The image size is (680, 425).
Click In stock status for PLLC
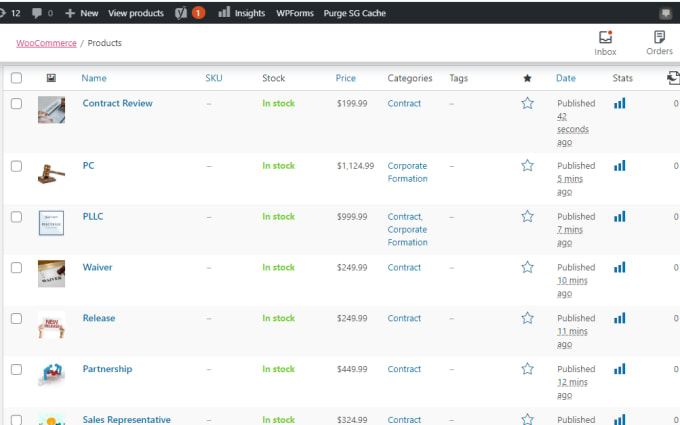tap(278, 216)
